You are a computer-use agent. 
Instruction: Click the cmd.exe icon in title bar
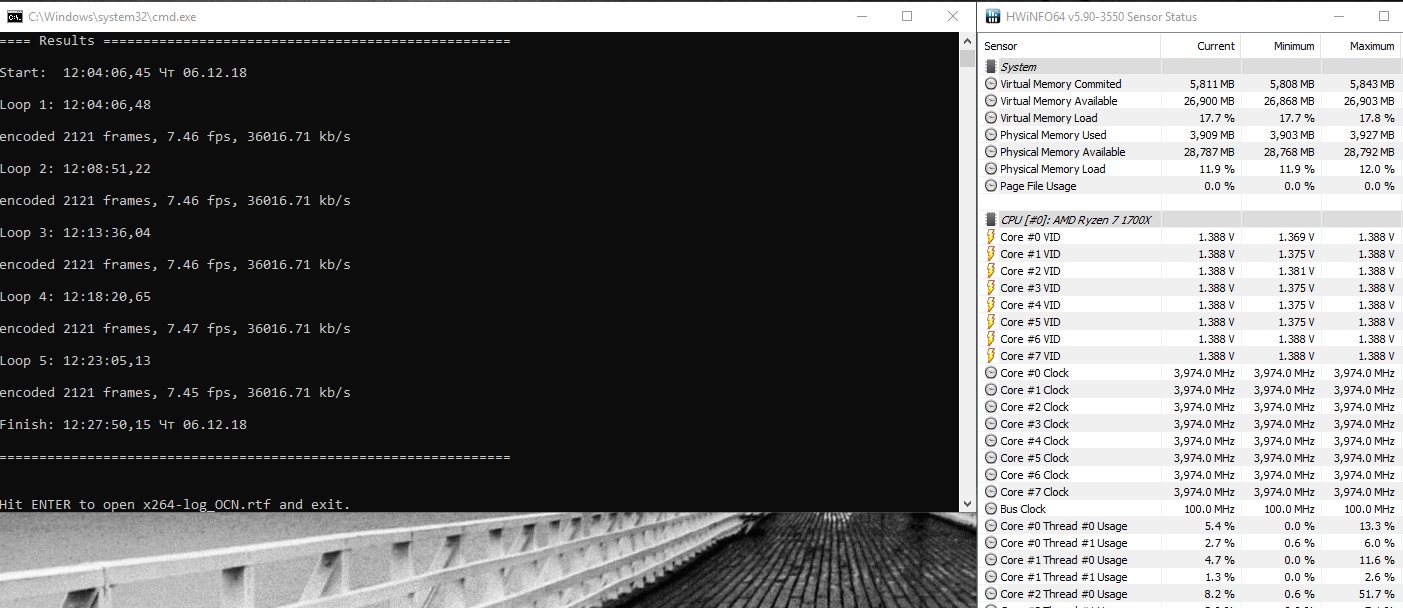[14, 16]
